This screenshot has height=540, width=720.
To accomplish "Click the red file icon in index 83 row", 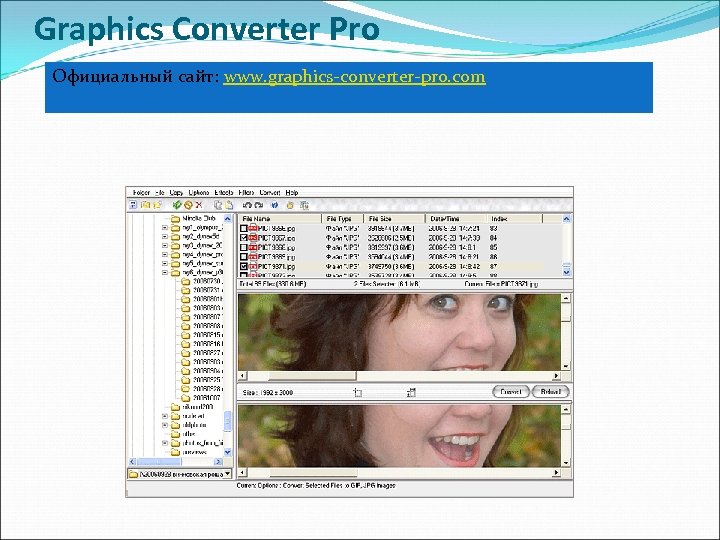I will (253, 228).
